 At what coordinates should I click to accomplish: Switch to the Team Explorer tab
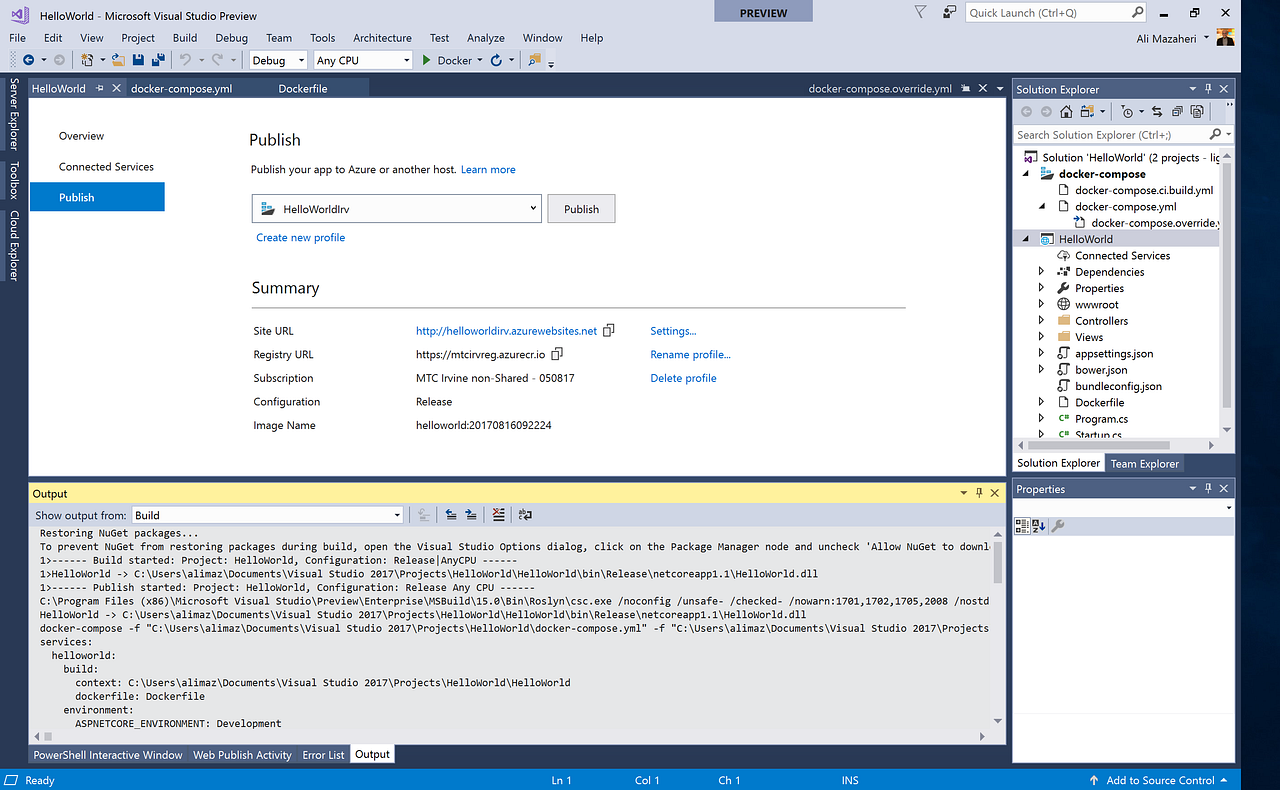1145,463
